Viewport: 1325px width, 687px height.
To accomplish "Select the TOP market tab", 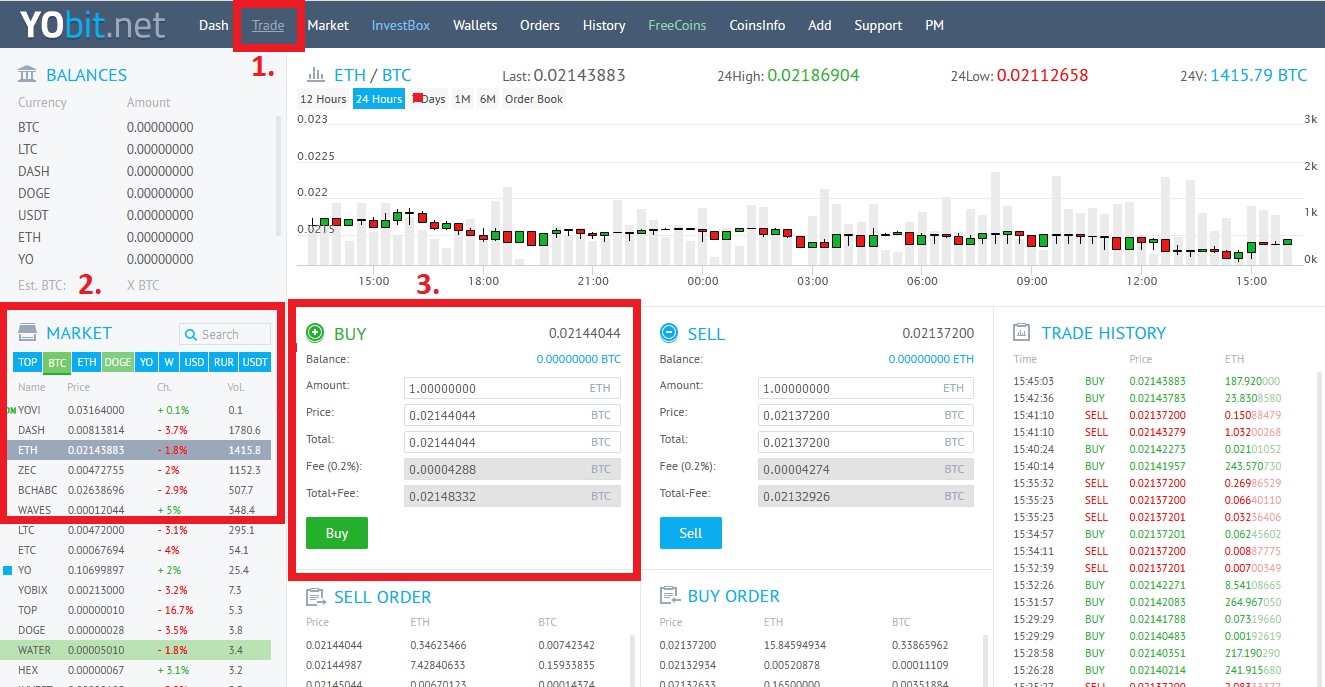I will click(28, 362).
